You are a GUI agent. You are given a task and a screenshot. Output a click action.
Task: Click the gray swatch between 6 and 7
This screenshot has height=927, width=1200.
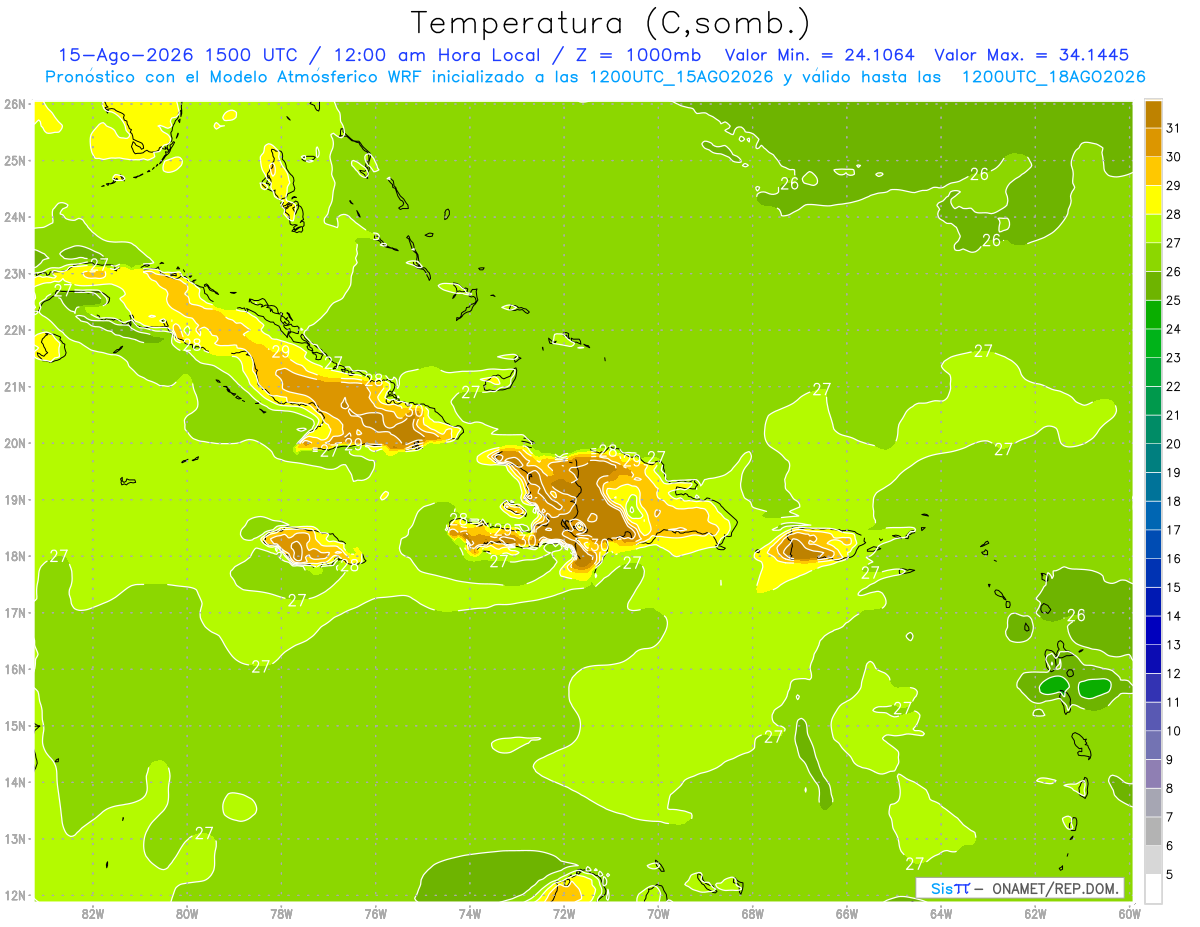point(1152,831)
